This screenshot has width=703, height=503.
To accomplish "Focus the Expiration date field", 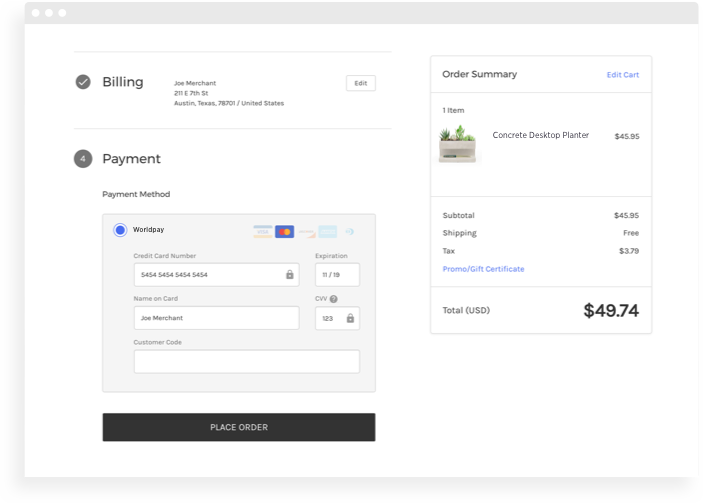I will (x=337, y=274).
